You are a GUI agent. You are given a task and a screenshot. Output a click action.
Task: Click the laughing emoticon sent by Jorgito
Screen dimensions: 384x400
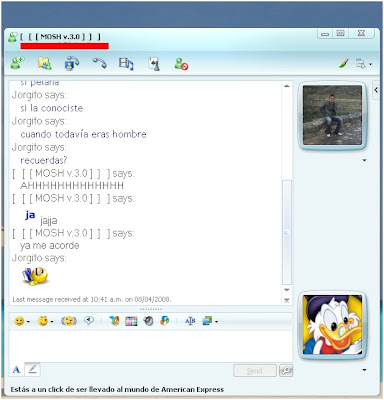(x=35, y=276)
